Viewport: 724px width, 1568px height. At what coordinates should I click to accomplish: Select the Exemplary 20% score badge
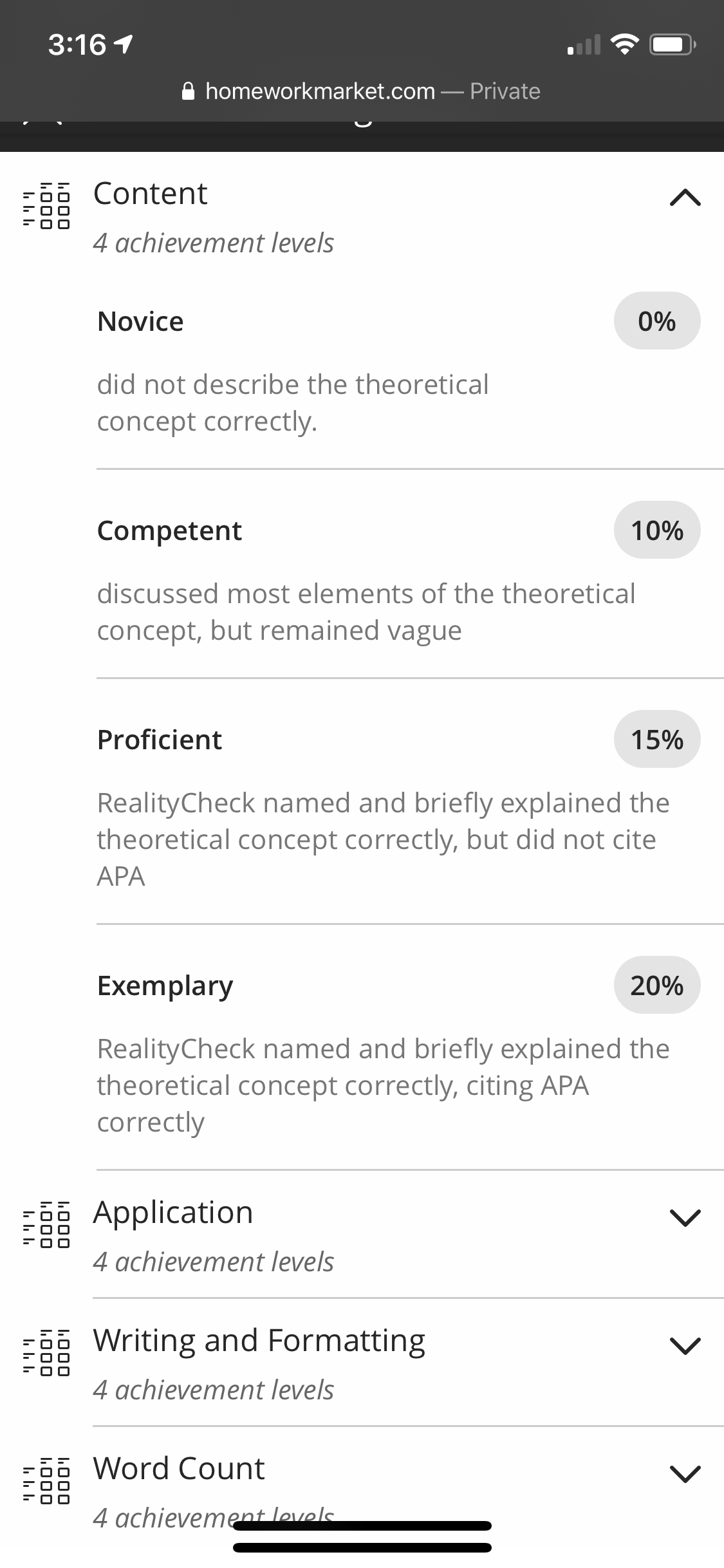[657, 985]
